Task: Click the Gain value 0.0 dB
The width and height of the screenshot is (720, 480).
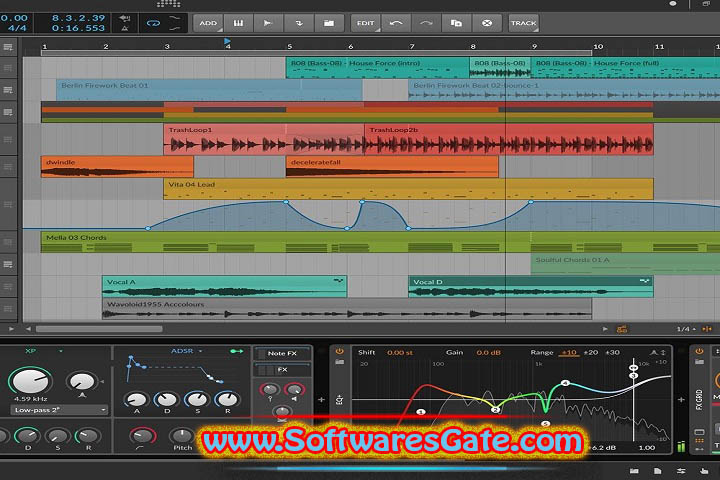Action: point(489,352)
